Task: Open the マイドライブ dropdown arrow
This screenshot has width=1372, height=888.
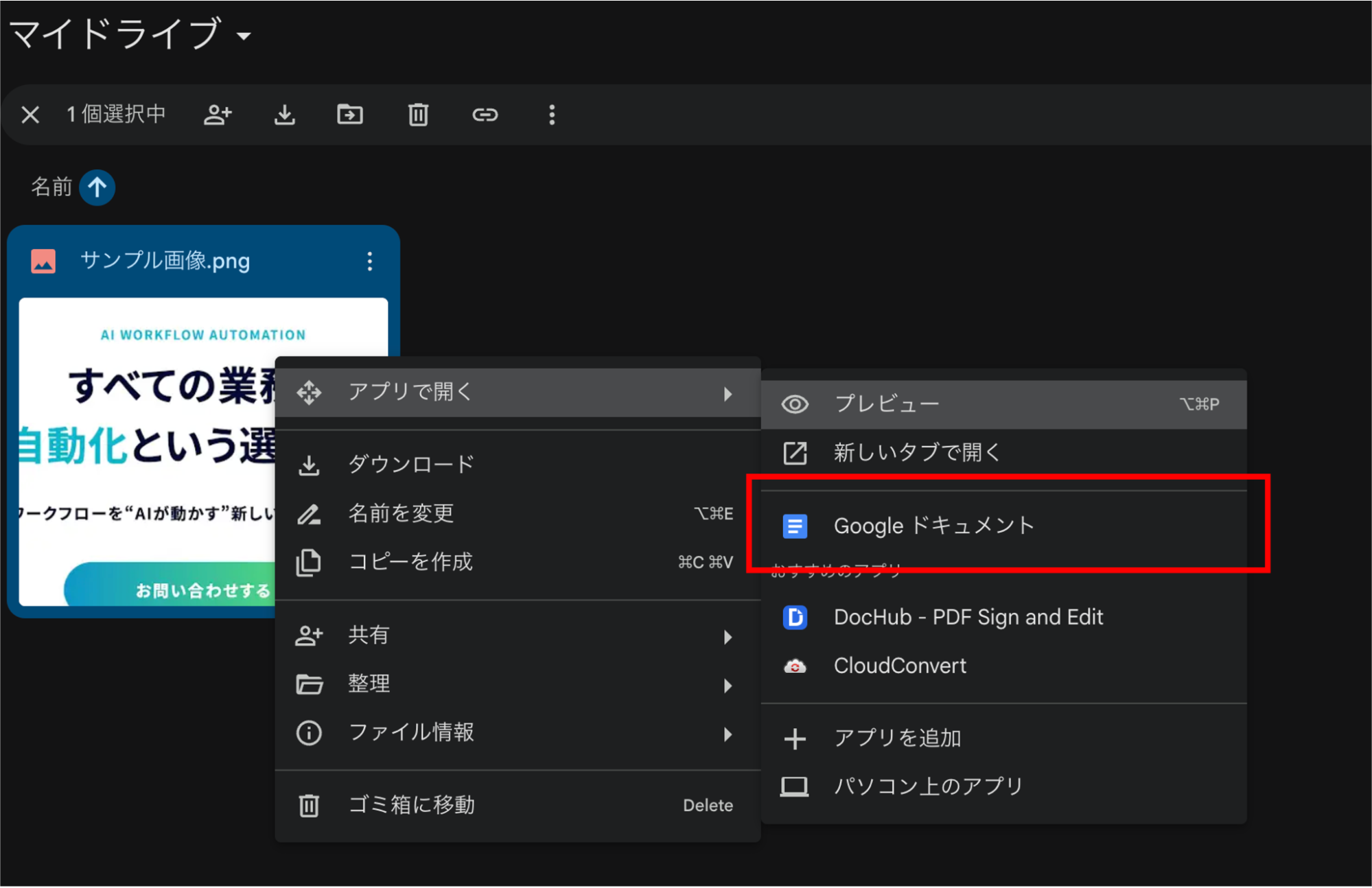Action: coord(245,36)
